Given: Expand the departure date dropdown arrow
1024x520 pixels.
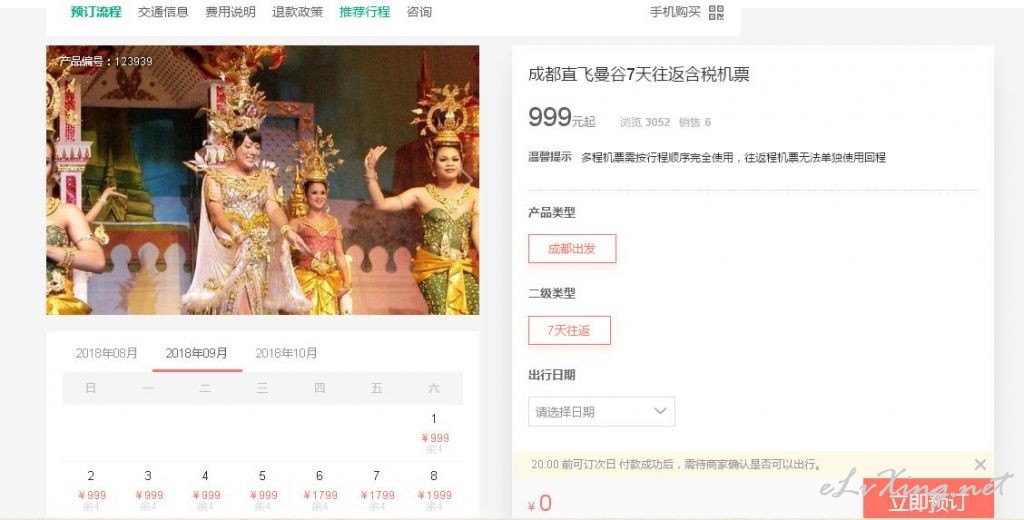Looking at the screenshot, I should pyautogui.click(x=660, y=411).
